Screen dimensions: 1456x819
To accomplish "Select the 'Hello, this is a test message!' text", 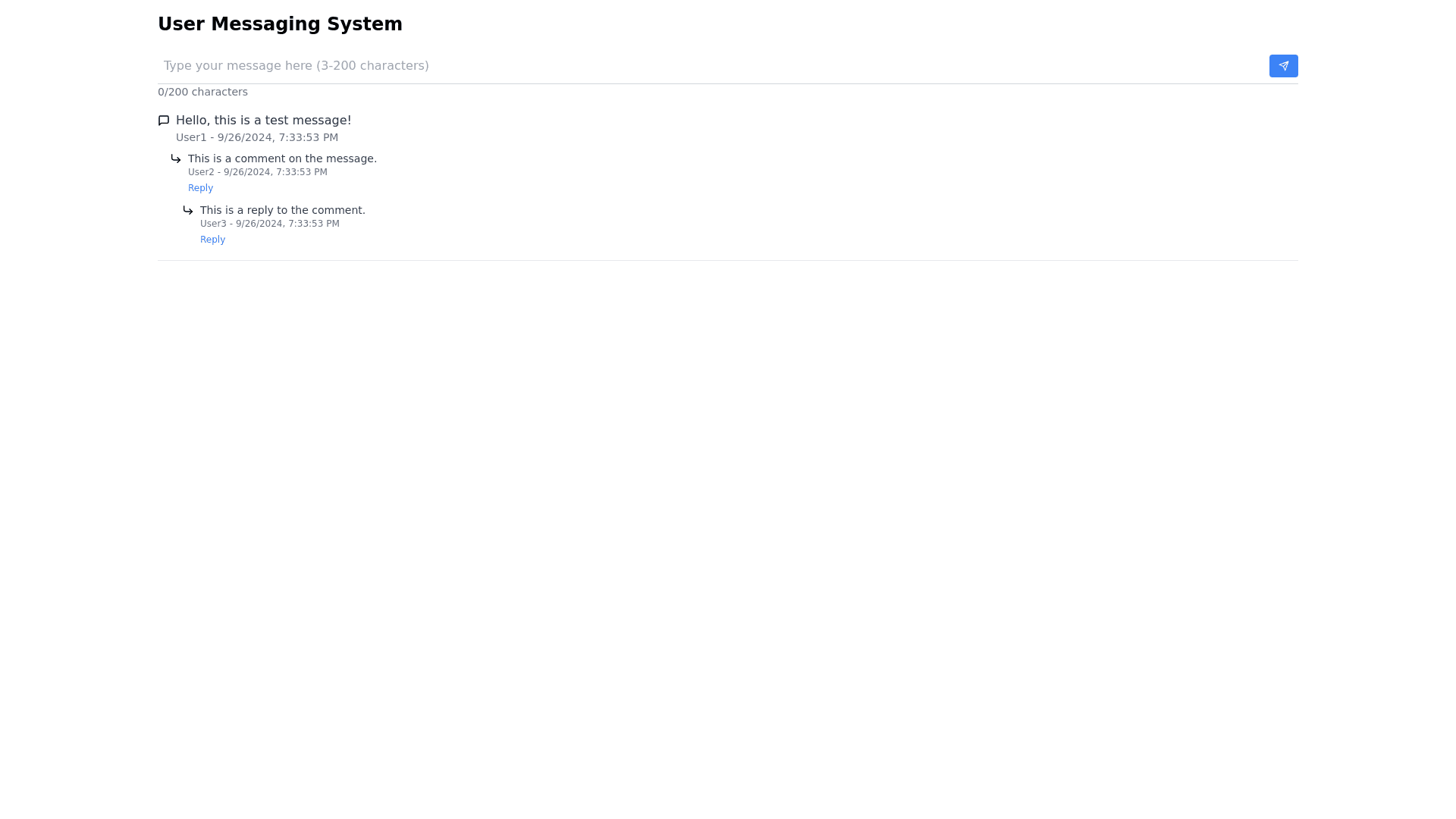I will 263,121.
